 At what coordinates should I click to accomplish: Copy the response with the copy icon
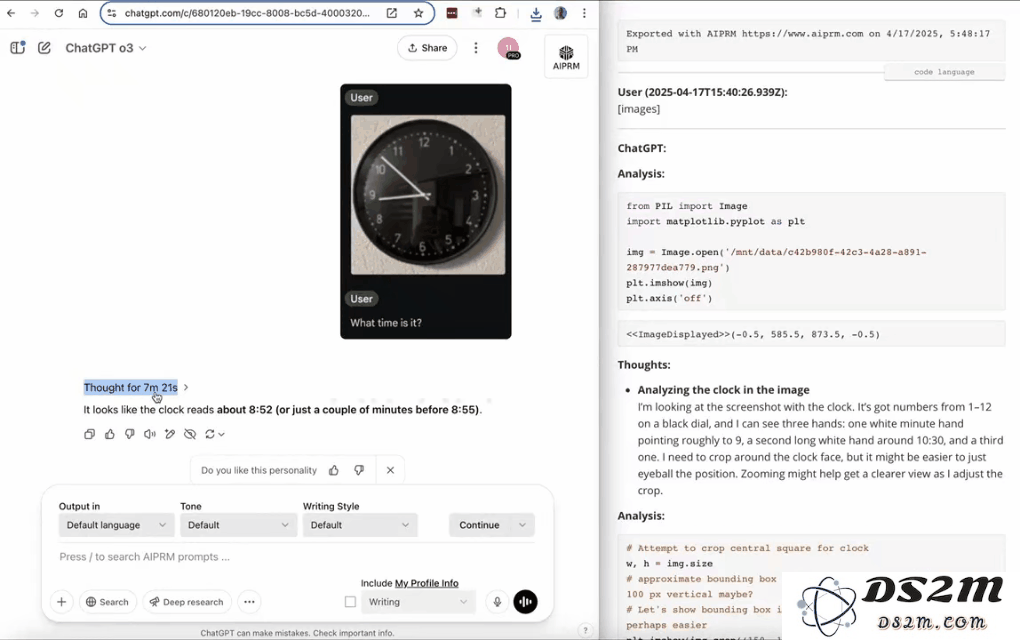point(90,434)
